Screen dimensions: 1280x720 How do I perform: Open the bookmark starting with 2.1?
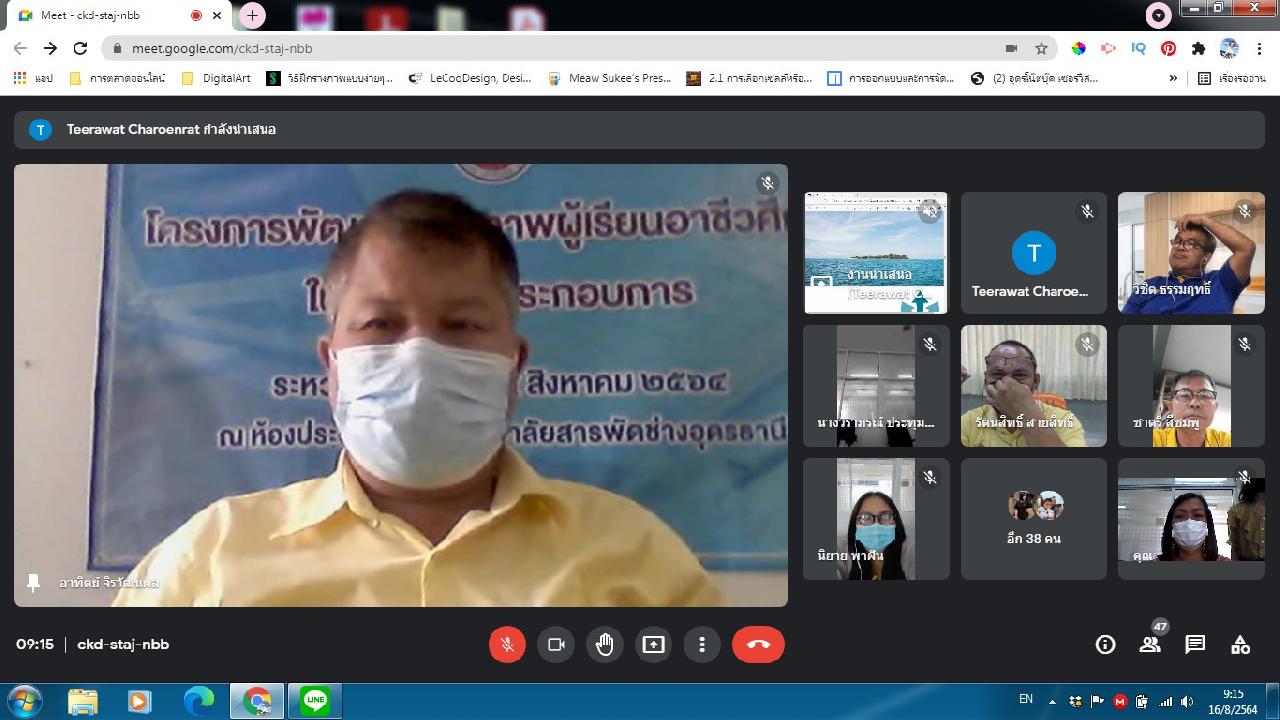[x=750, y=78]
